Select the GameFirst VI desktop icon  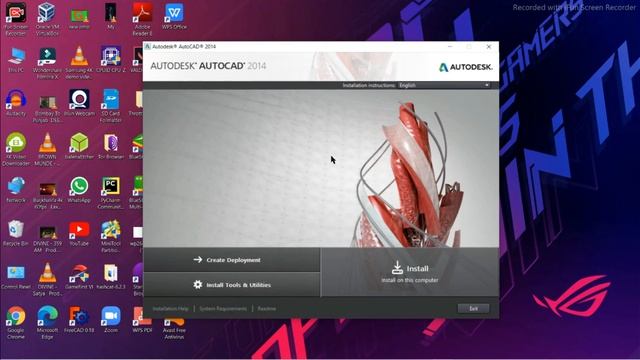pos(79,276)
